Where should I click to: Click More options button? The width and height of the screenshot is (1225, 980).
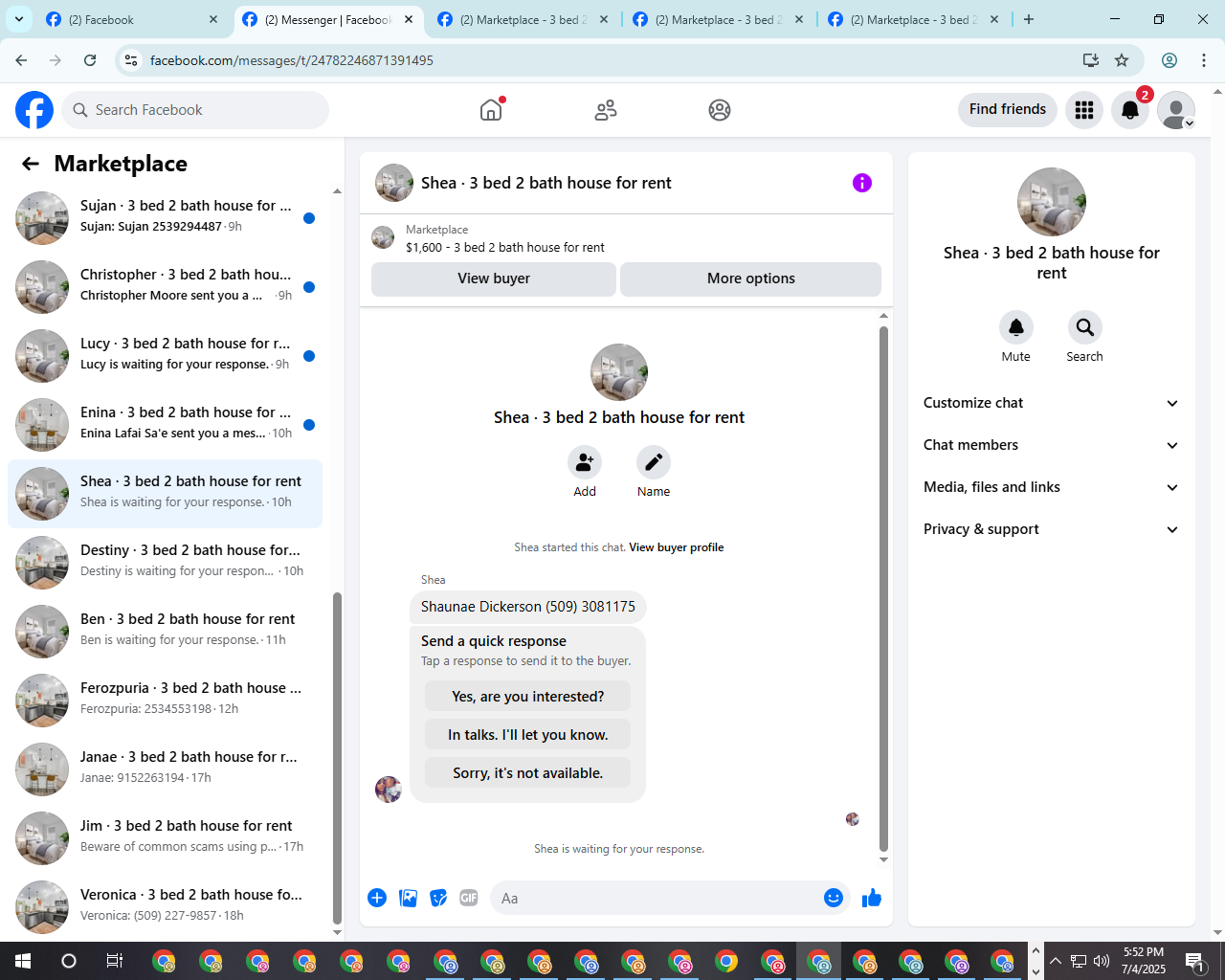pyautogui.click(x=751, y=278)
